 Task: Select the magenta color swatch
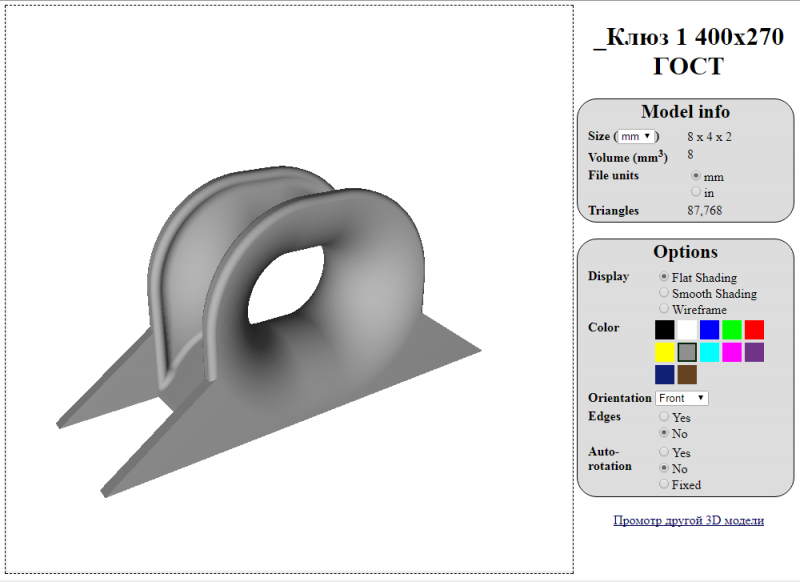(732, 352)
